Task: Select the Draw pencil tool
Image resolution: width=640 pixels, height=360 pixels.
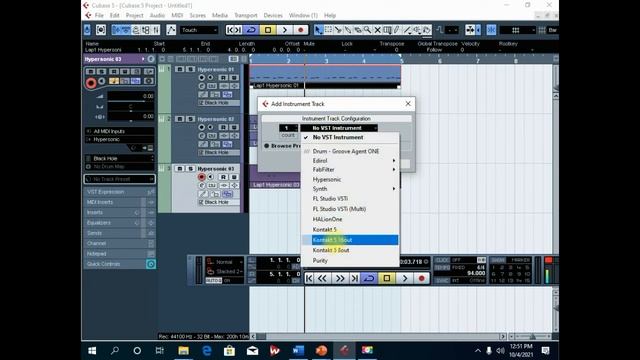Action: (x=397, y=30)
